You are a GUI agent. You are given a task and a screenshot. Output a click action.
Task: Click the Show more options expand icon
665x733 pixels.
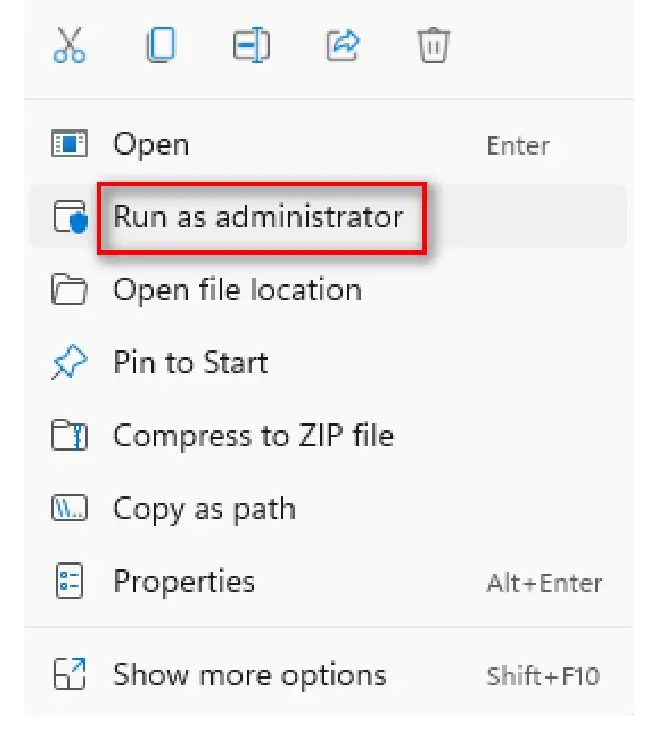coord(70,674)
